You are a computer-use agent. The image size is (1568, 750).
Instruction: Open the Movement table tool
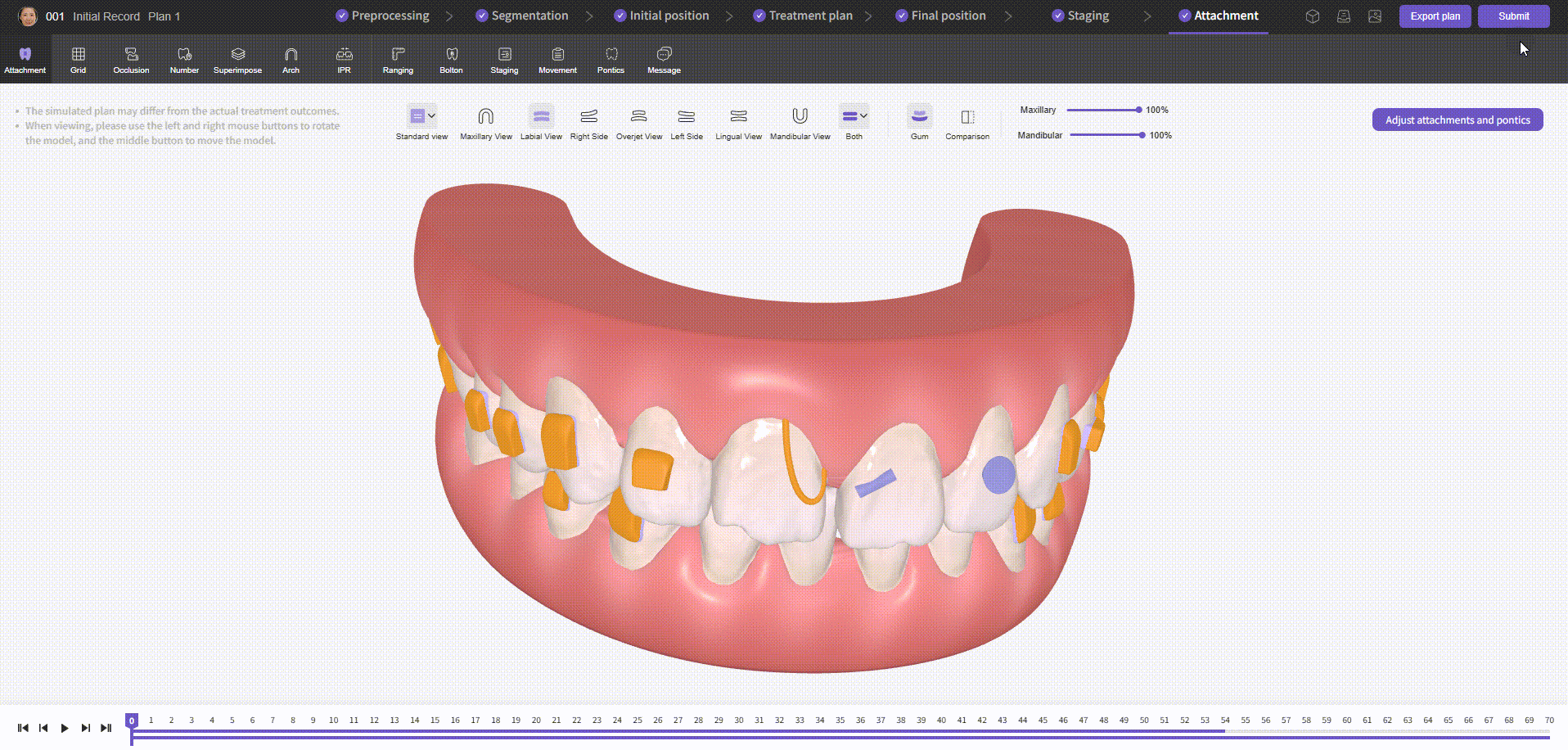click(x=557, y=60)
